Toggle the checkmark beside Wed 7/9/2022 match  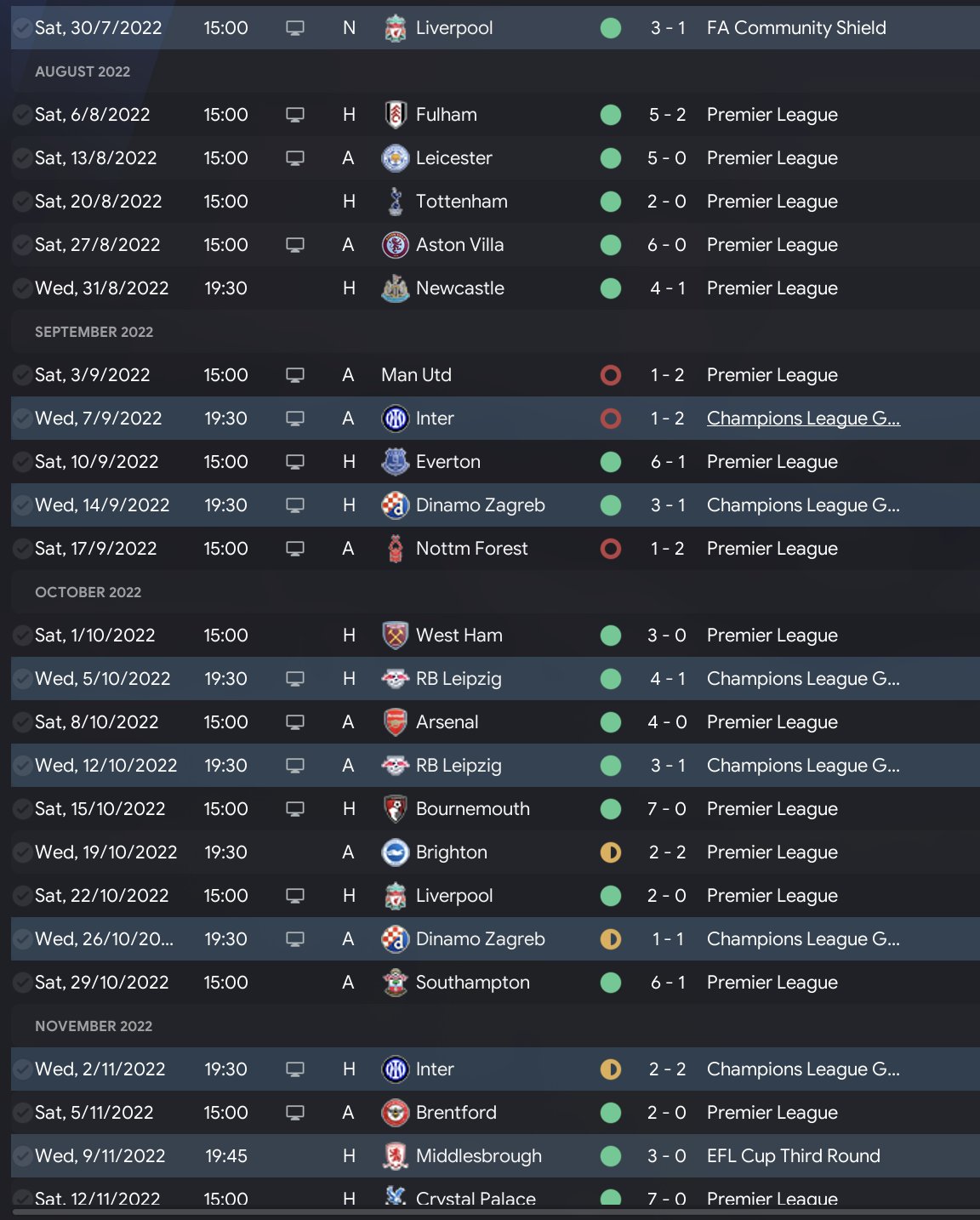pos(22,419)
